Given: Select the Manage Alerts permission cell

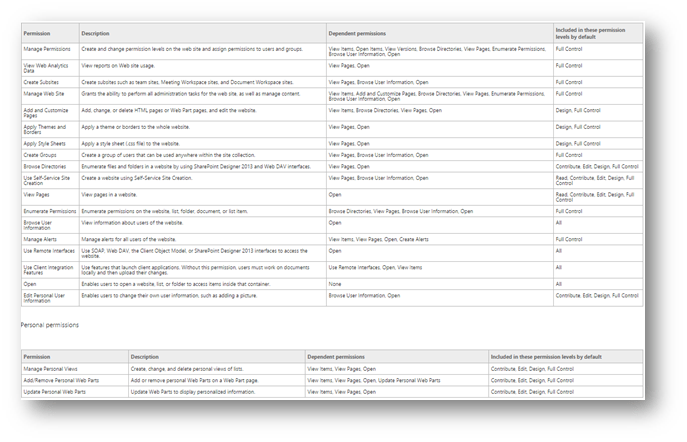Looking at the screenshot, I should pos(41,240).
